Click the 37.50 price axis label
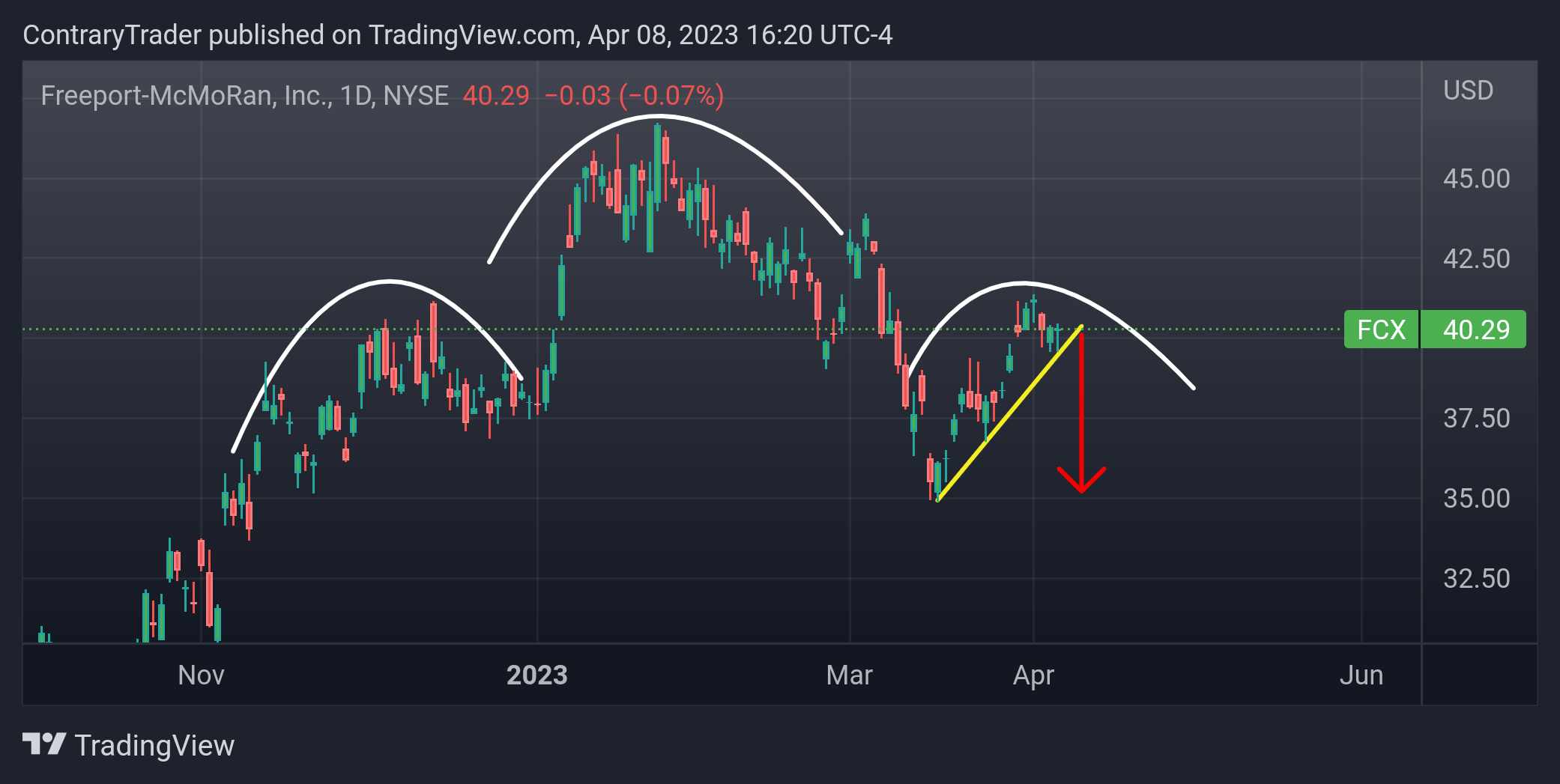 click(x=1476, y=419)
